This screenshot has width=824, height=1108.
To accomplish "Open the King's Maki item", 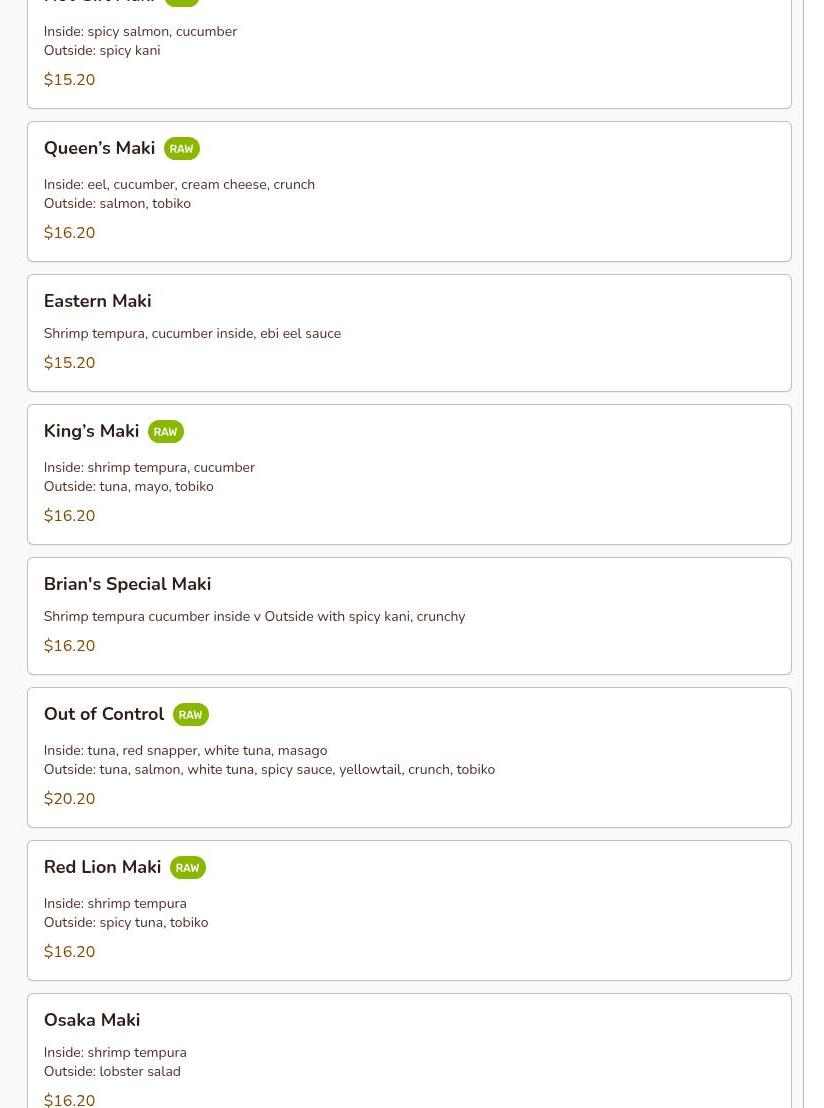I will [x=91, y=431].
